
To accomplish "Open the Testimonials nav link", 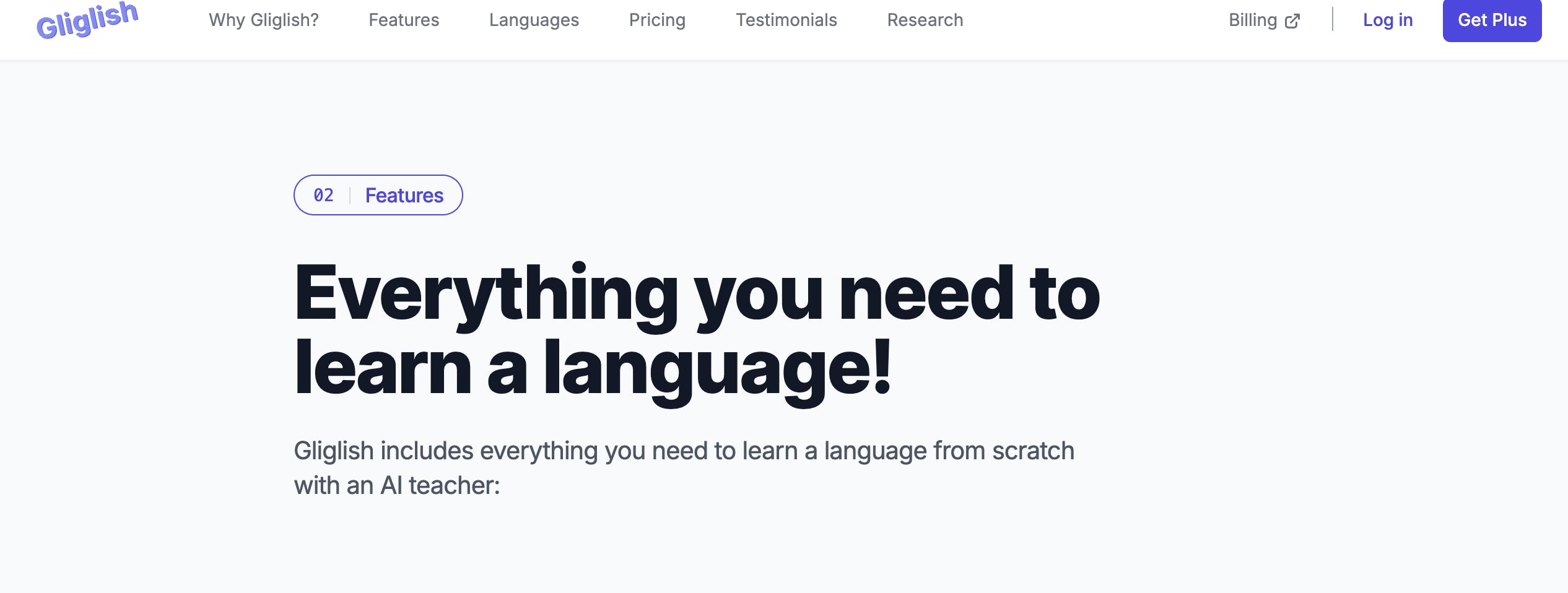I will pyautogui.click(x=786, y=20).
